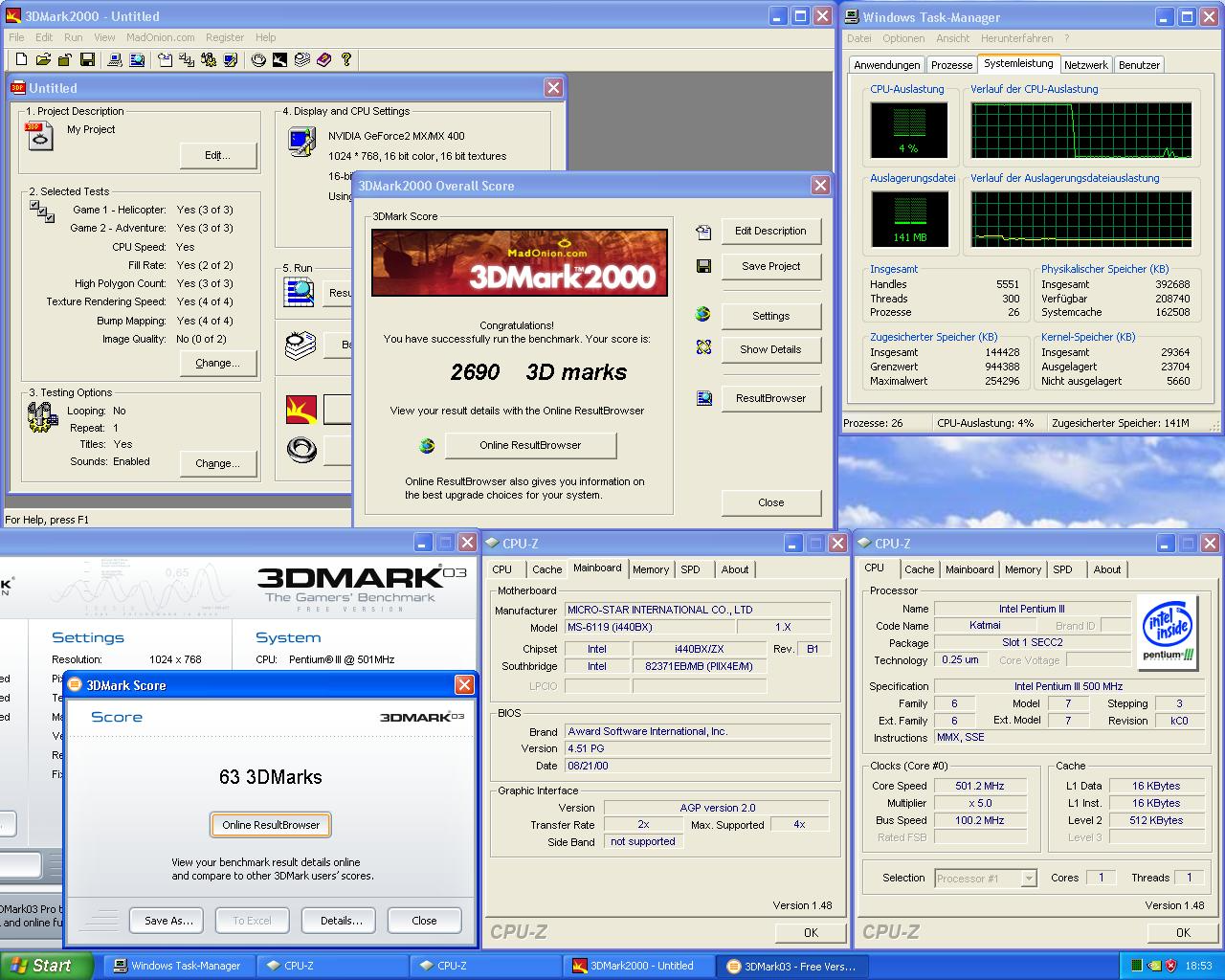
Task: Click the icon beside the Edit Description button
Action: [703, 232]
